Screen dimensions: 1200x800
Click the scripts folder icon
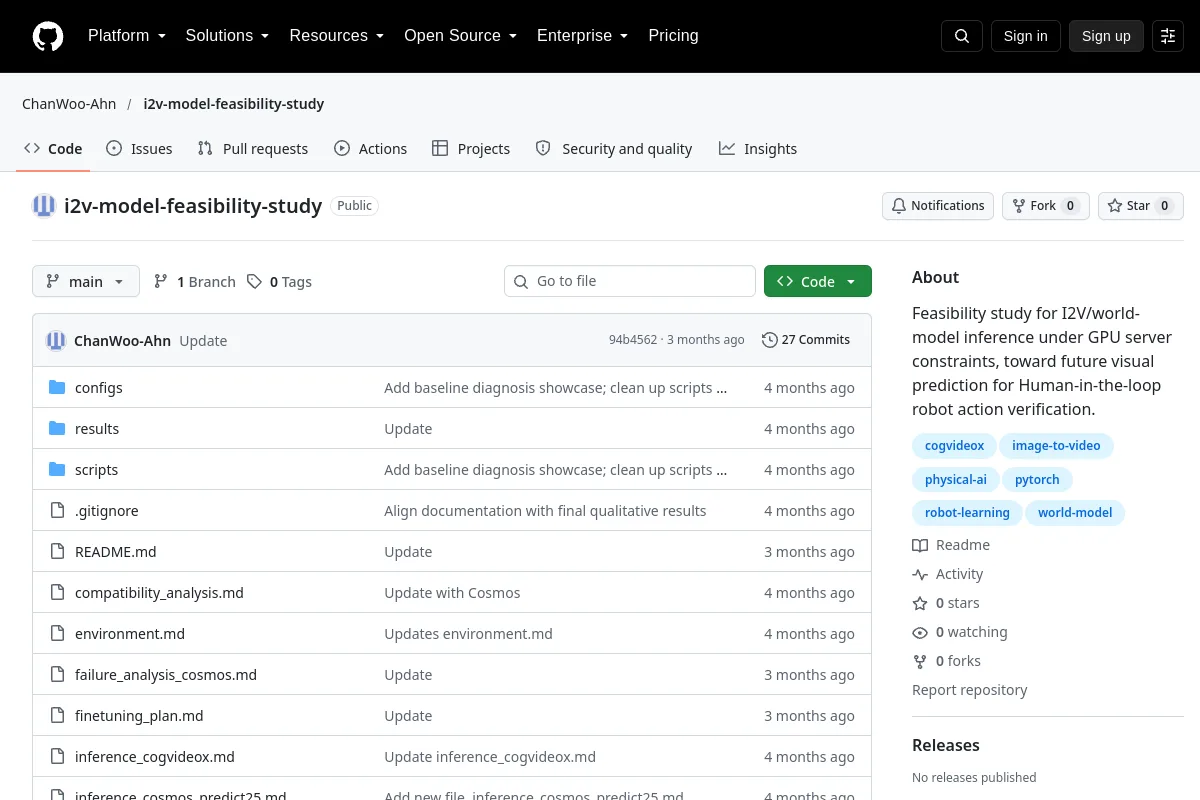(x=57, y=470)
